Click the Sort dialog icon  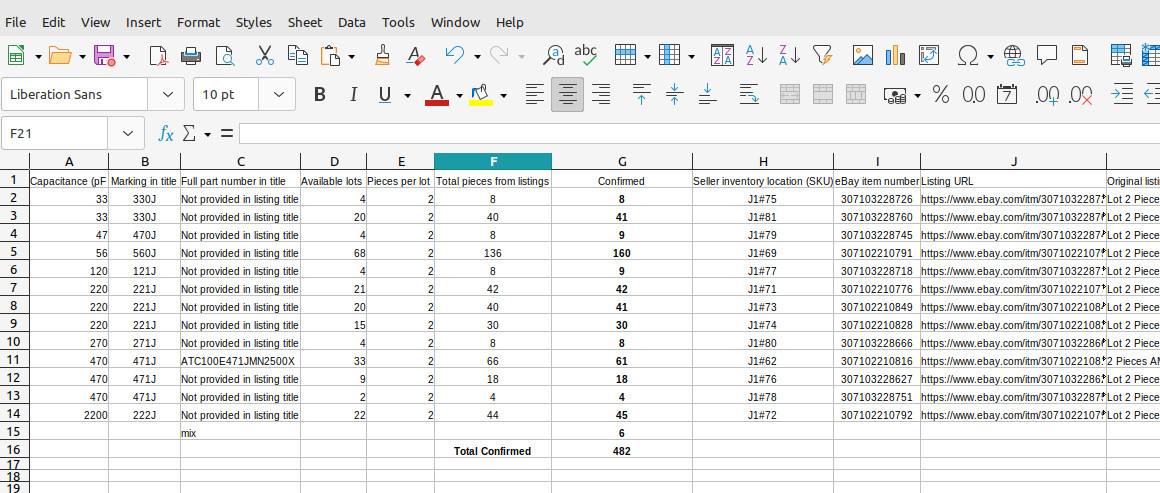[722, 56]
